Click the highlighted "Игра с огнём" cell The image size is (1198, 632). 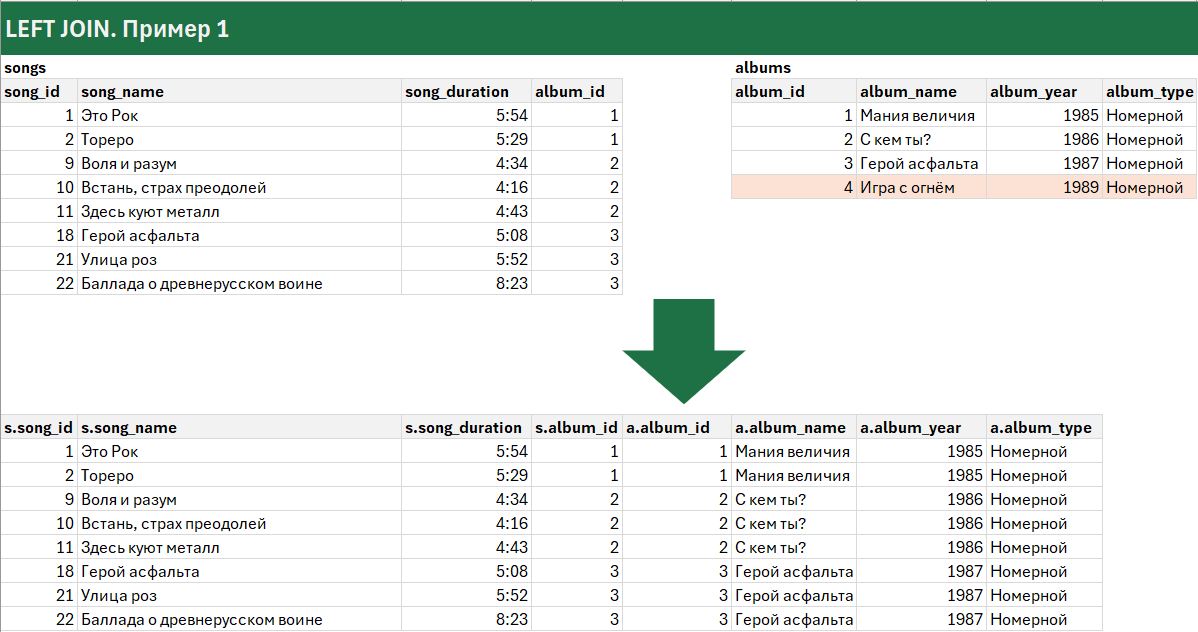[x=920, y=188]
